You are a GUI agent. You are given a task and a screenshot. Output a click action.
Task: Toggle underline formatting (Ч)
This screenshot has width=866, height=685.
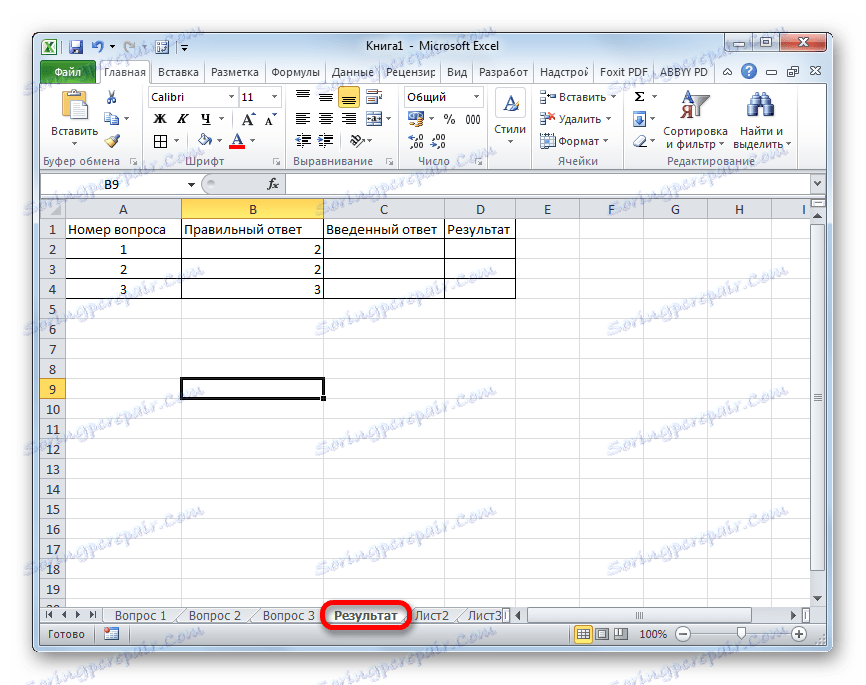[x=206, y=119]
